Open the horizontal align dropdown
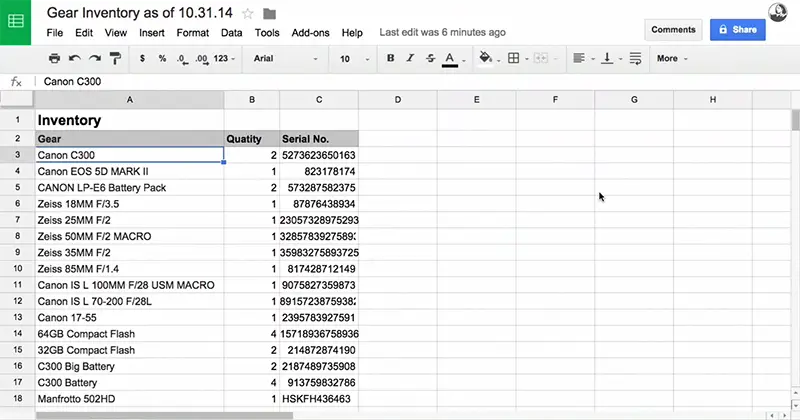 [583, 58]
